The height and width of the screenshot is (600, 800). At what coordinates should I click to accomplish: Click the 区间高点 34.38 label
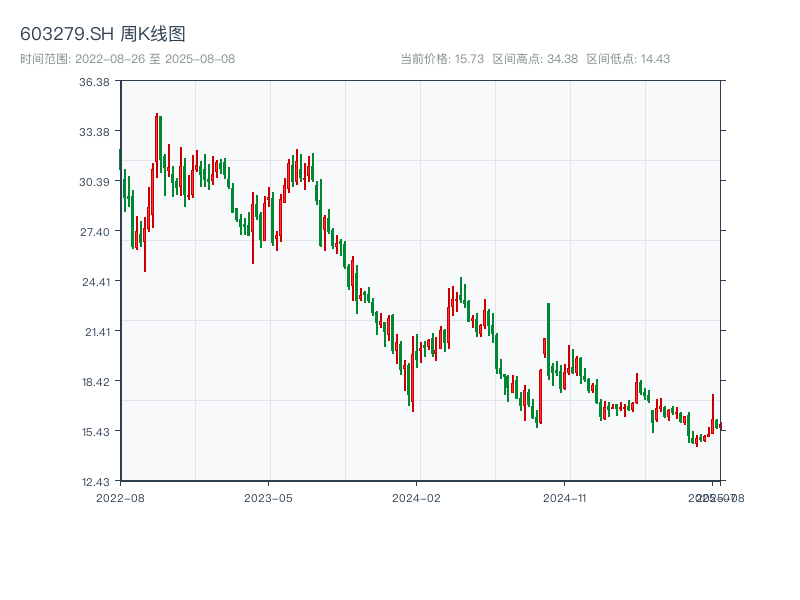tap(535, 59)
